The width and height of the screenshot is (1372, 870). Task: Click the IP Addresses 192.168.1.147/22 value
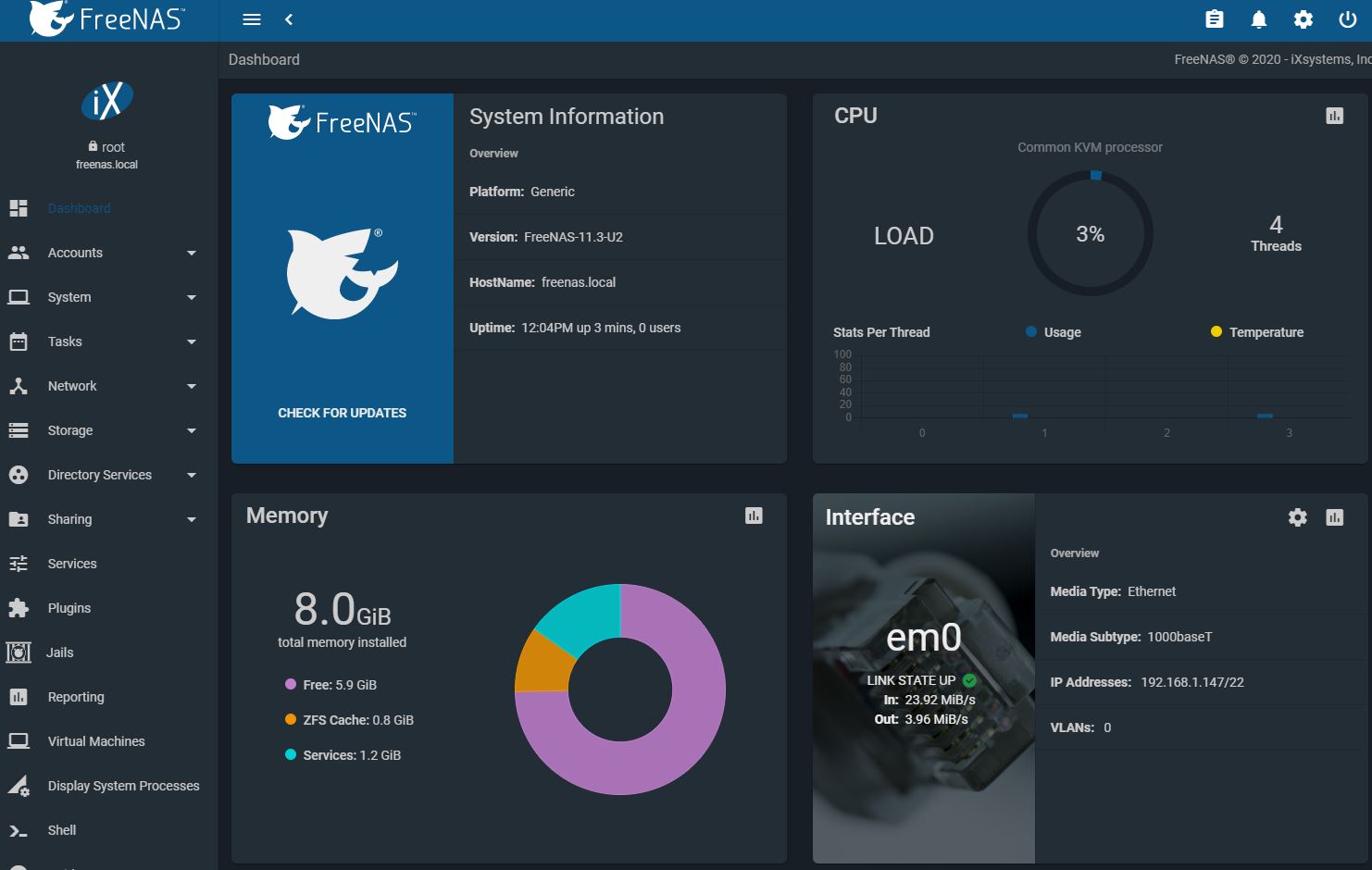pyautogui.click(x=1192, y=682)
